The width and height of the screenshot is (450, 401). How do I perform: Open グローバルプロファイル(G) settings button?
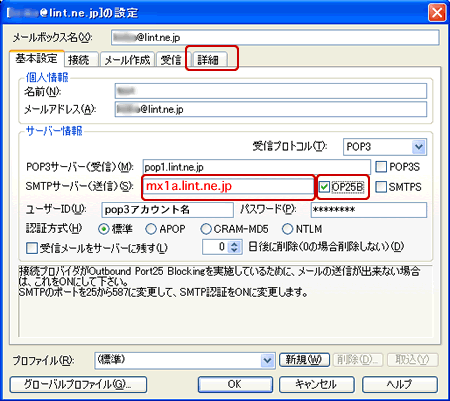78,384
